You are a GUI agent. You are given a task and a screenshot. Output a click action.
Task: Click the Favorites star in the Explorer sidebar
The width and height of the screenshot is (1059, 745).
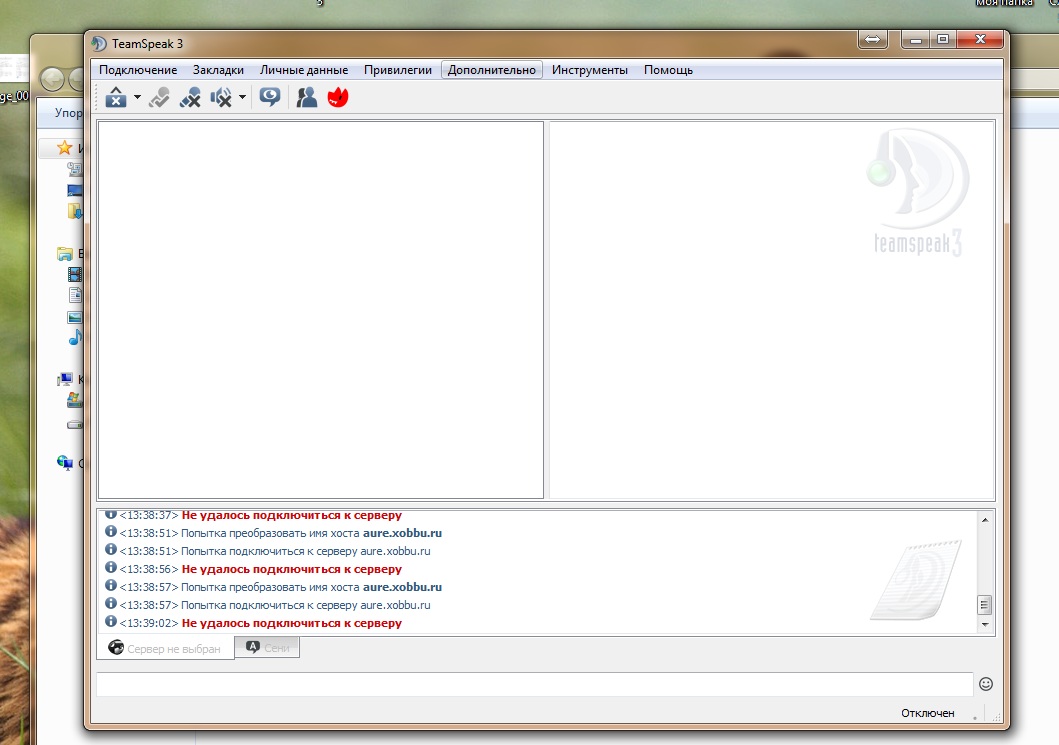64,147
